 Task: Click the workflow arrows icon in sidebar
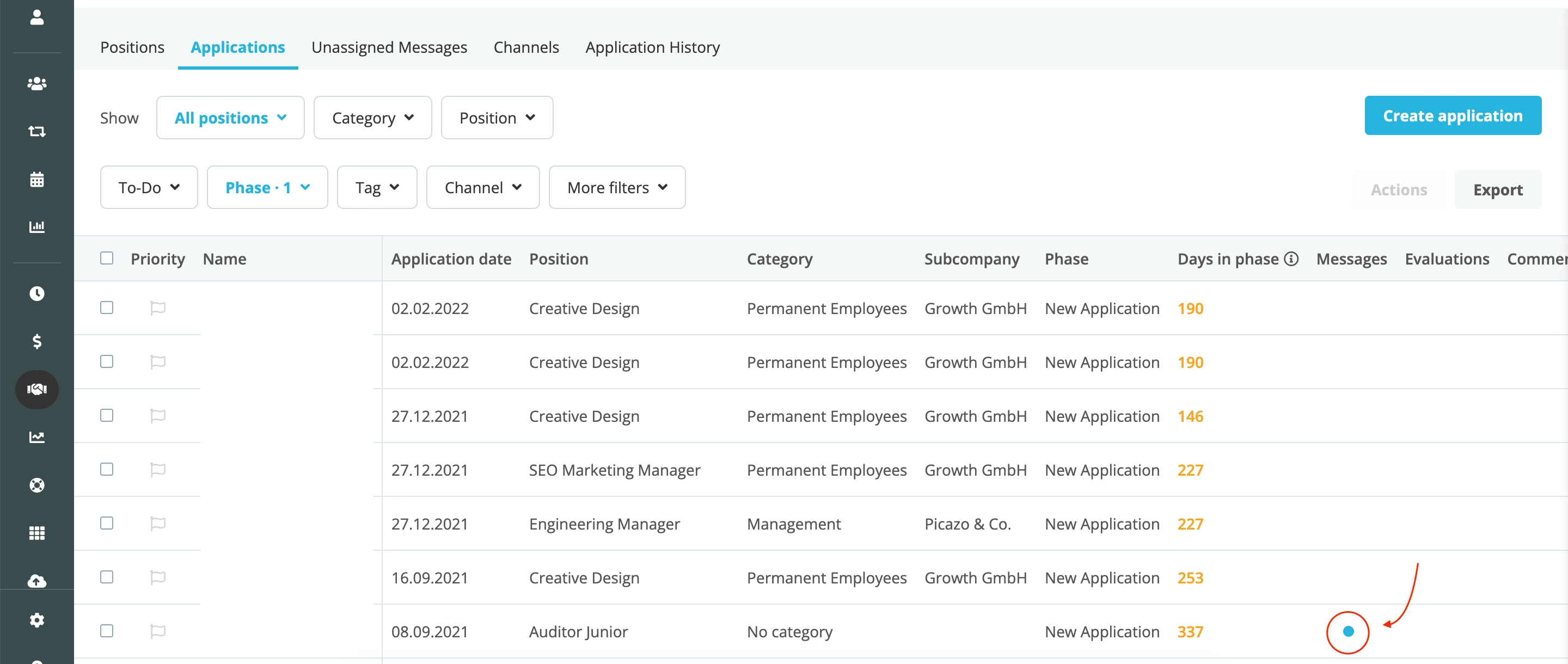point(37,131)
